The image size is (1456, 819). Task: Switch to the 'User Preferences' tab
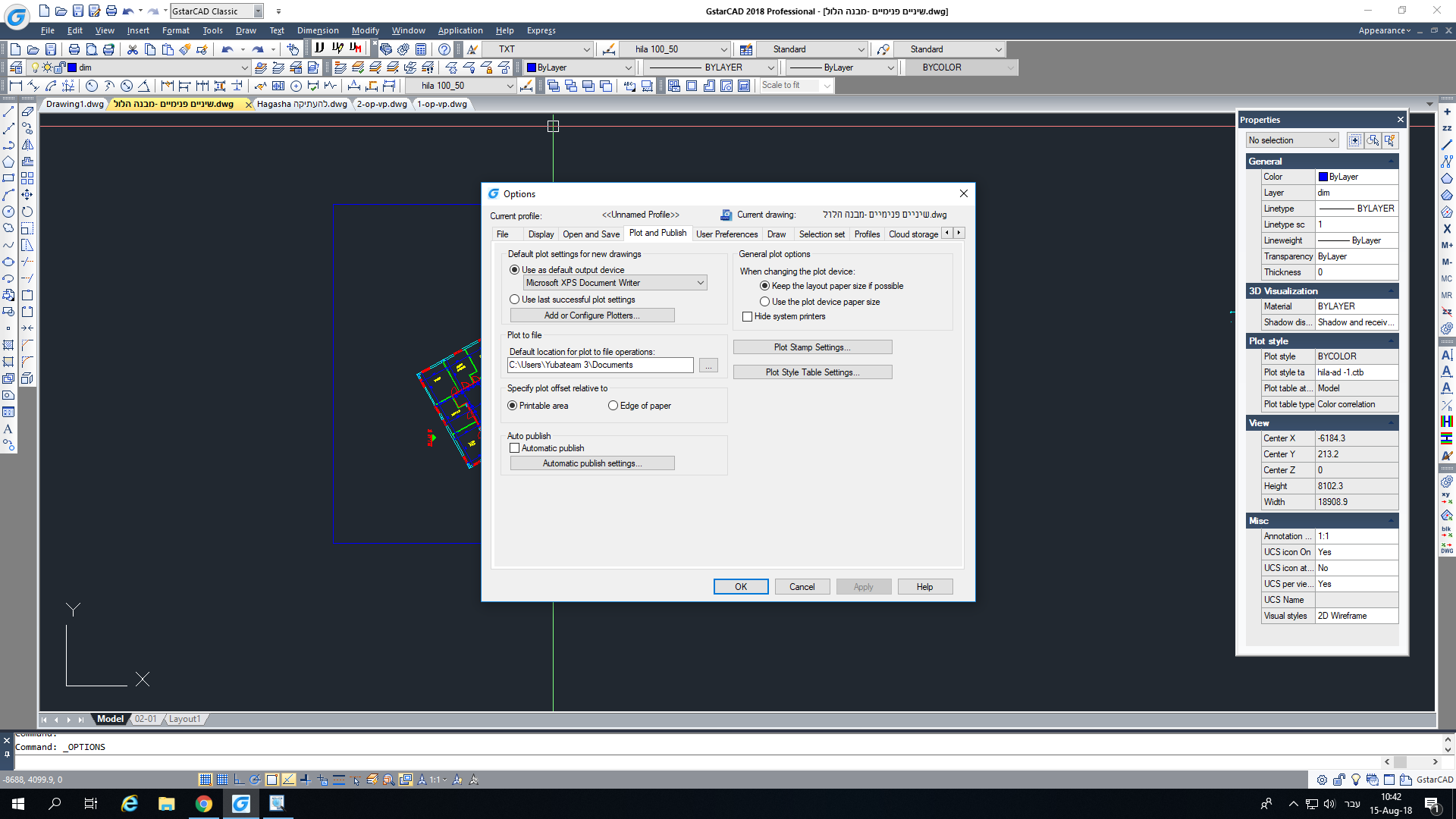(x=726, y=234)
